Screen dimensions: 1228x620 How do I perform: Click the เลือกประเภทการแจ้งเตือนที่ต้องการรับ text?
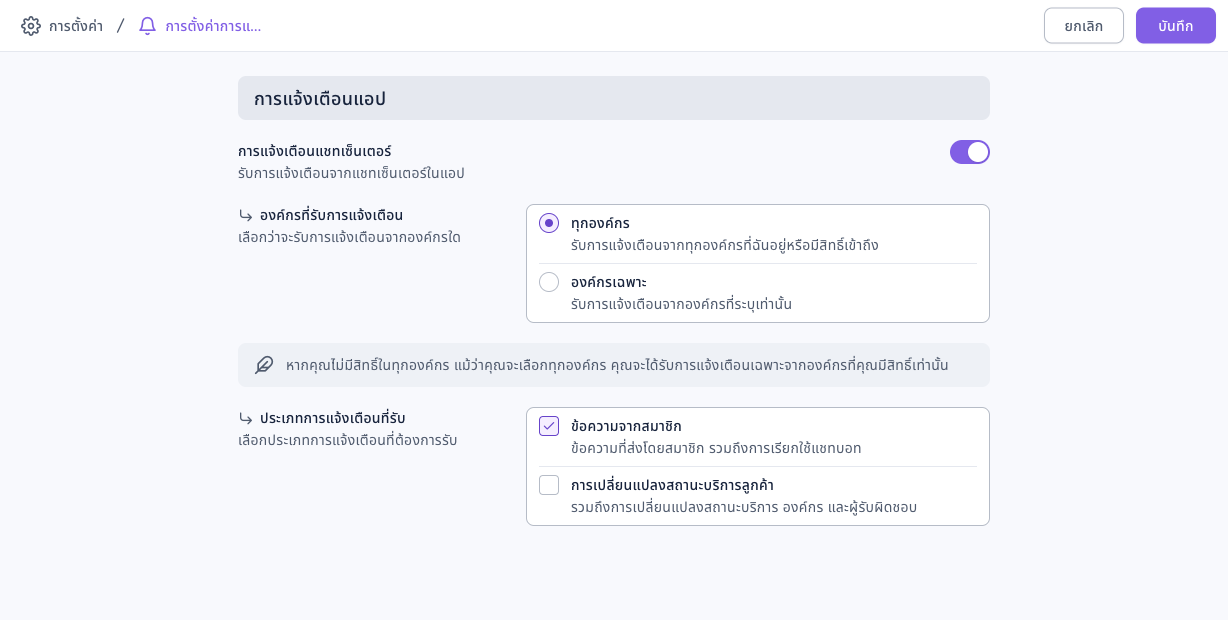348,440
